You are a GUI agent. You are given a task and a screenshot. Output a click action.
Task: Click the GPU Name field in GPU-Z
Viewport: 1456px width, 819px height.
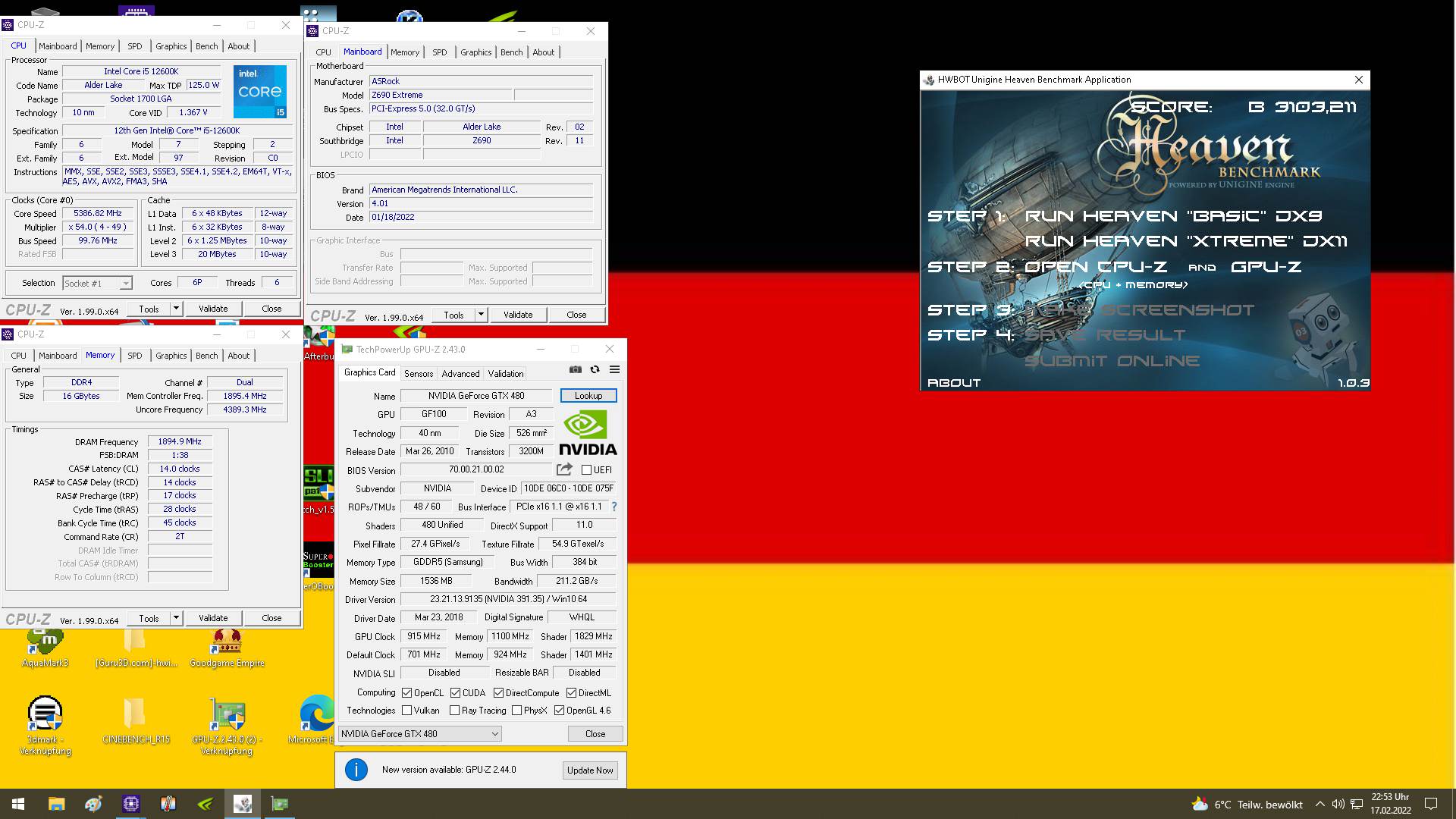pyautogui.click(x=476, y=396)
